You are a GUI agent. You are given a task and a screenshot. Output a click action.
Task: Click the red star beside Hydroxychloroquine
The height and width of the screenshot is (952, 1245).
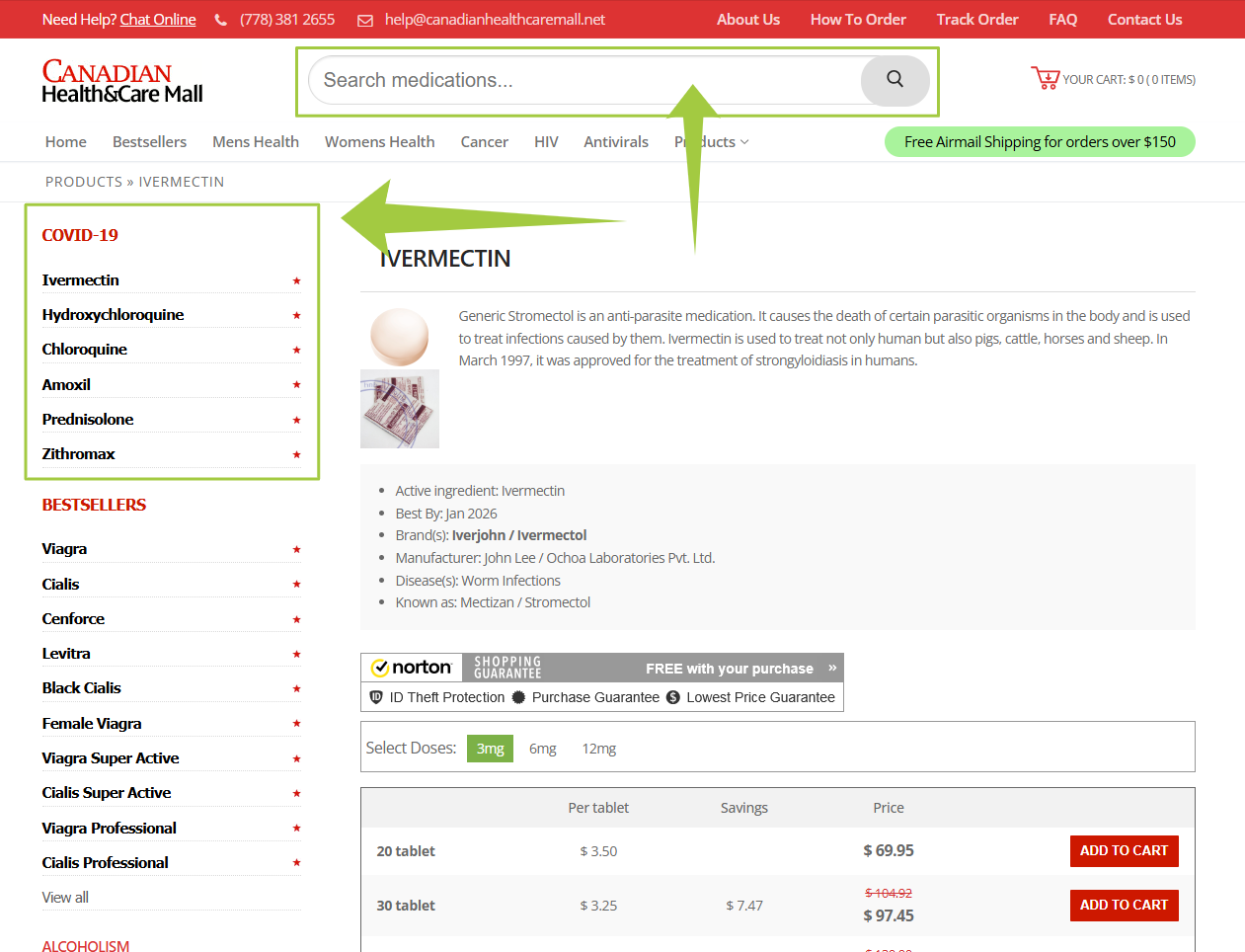point(296,316)
